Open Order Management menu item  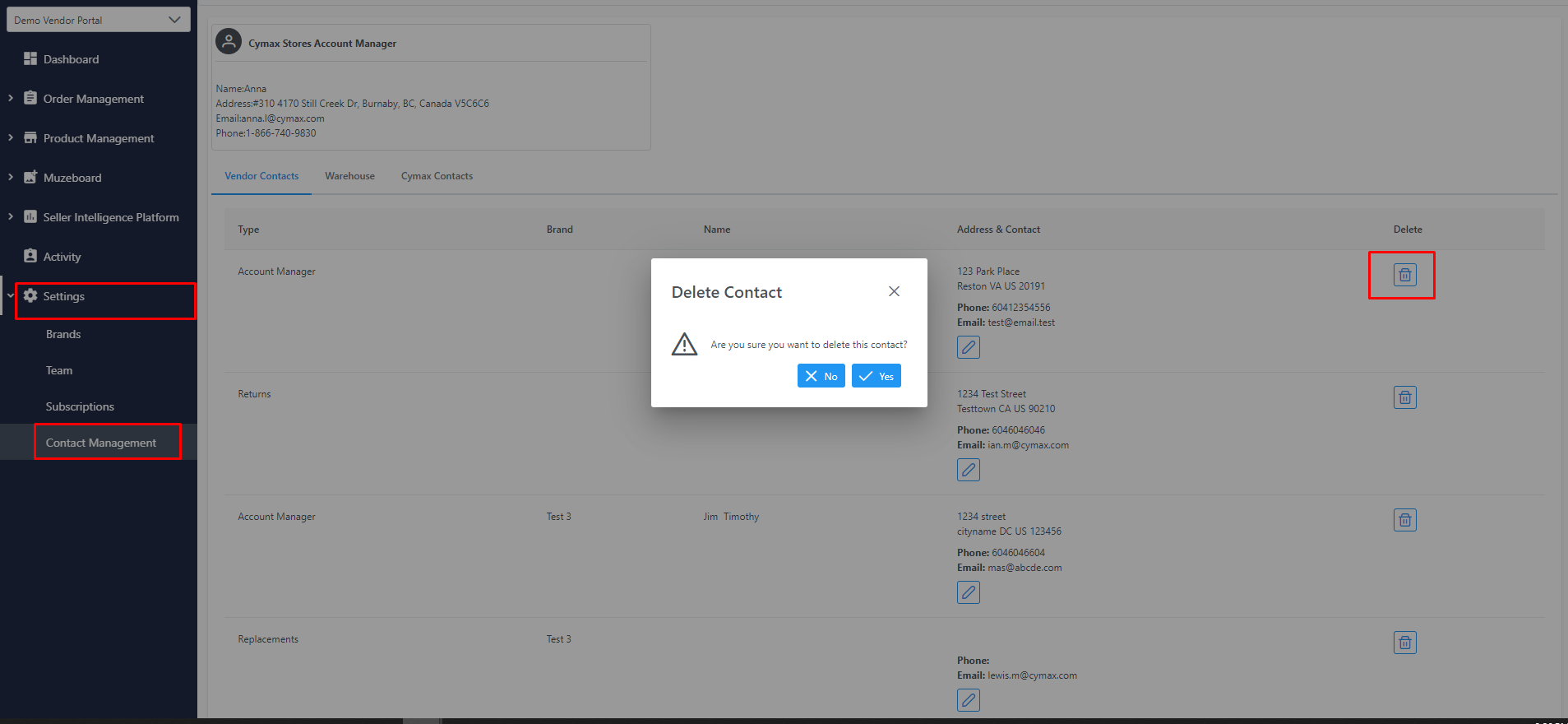94,99
